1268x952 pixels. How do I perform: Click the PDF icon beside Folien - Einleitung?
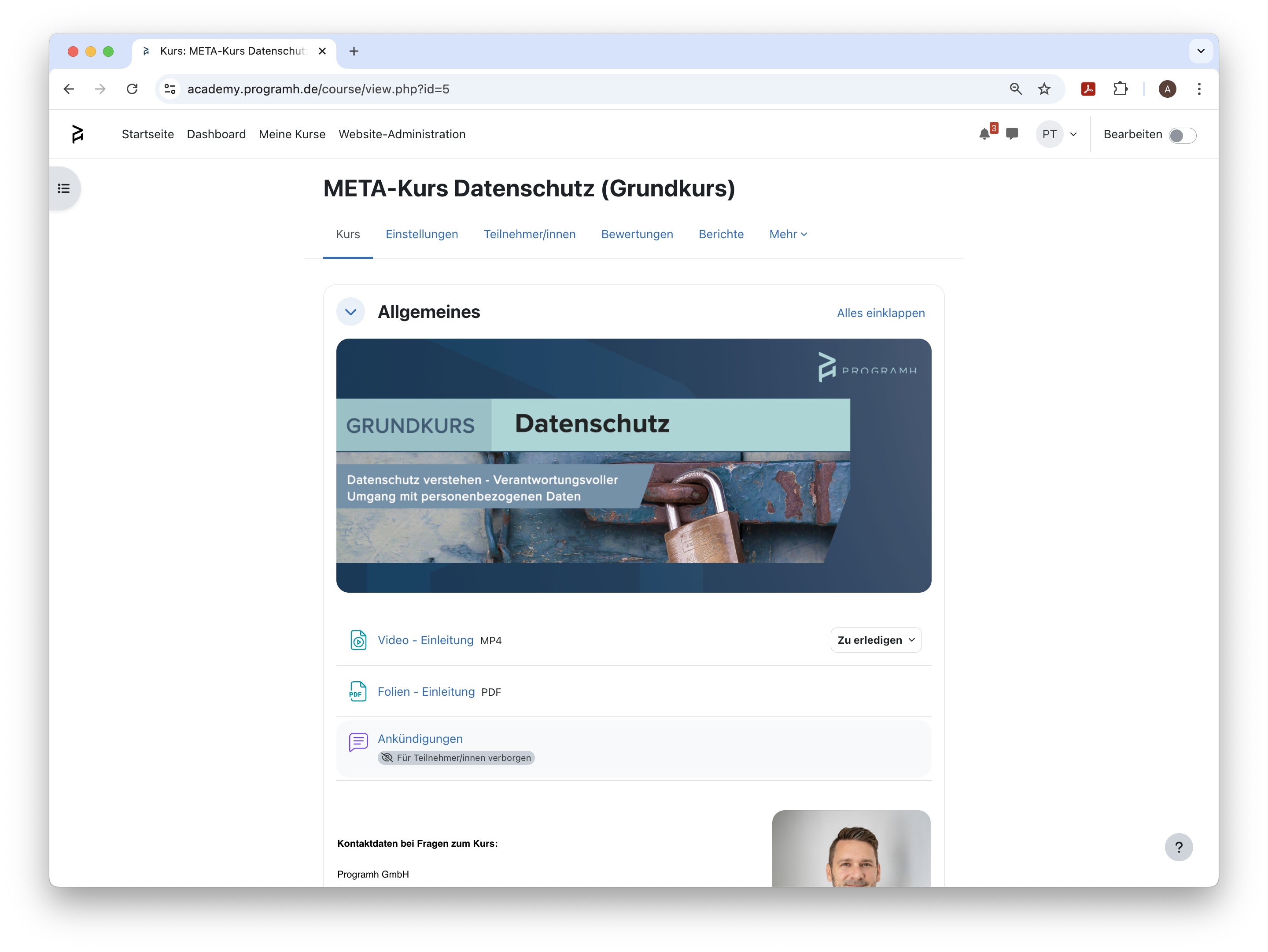(358, 691)
